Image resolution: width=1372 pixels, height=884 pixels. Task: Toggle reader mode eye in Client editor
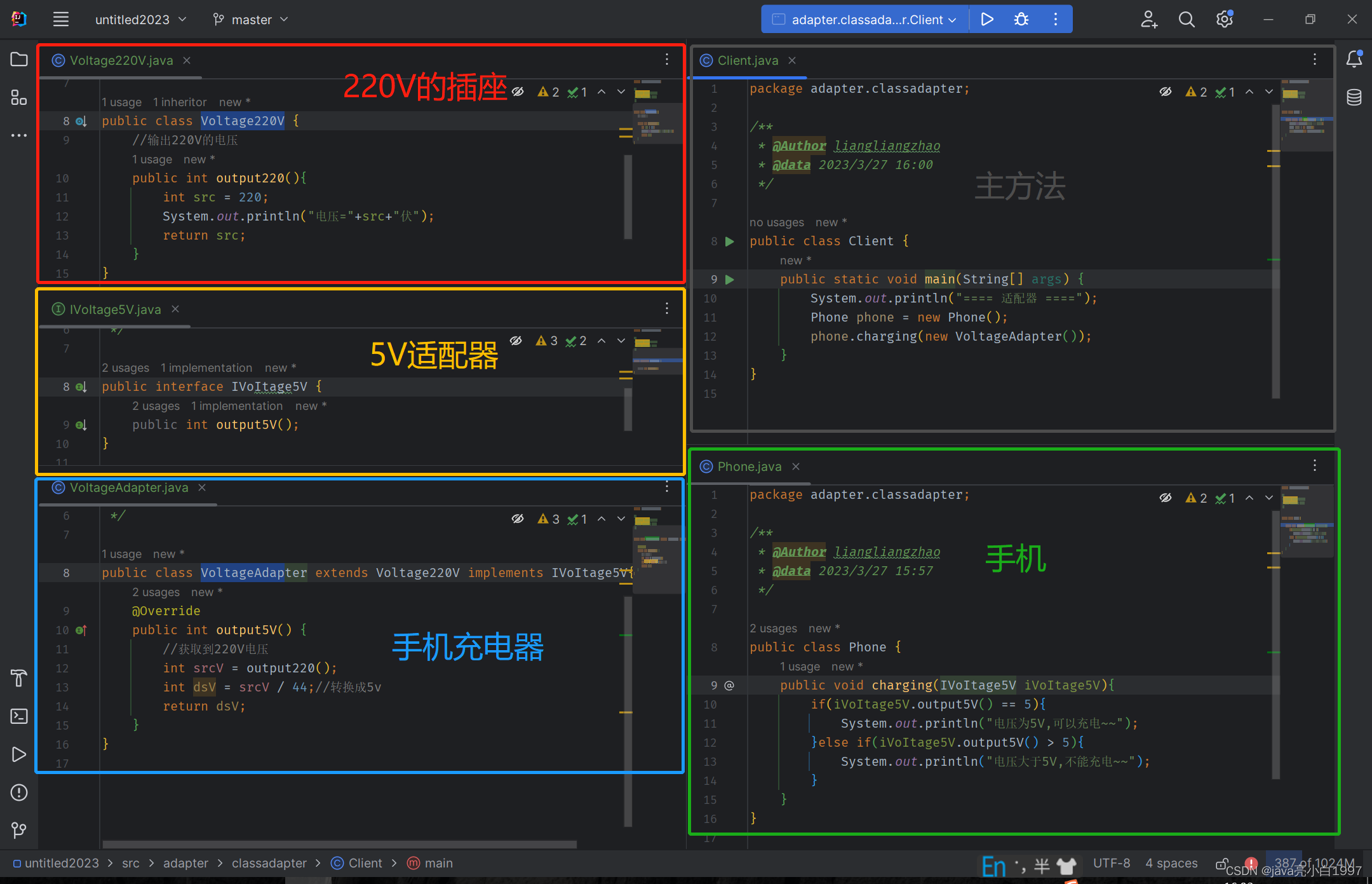pos(1166,92)
